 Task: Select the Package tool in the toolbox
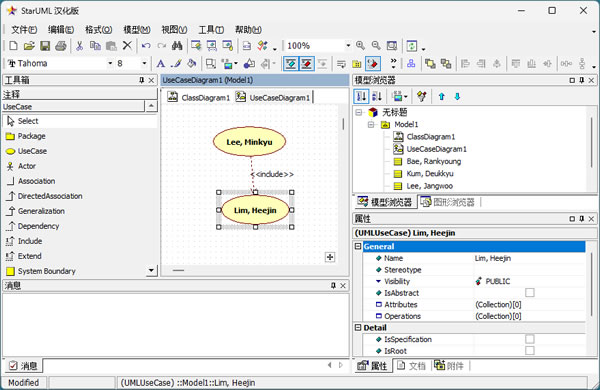(x=79, y=136)
